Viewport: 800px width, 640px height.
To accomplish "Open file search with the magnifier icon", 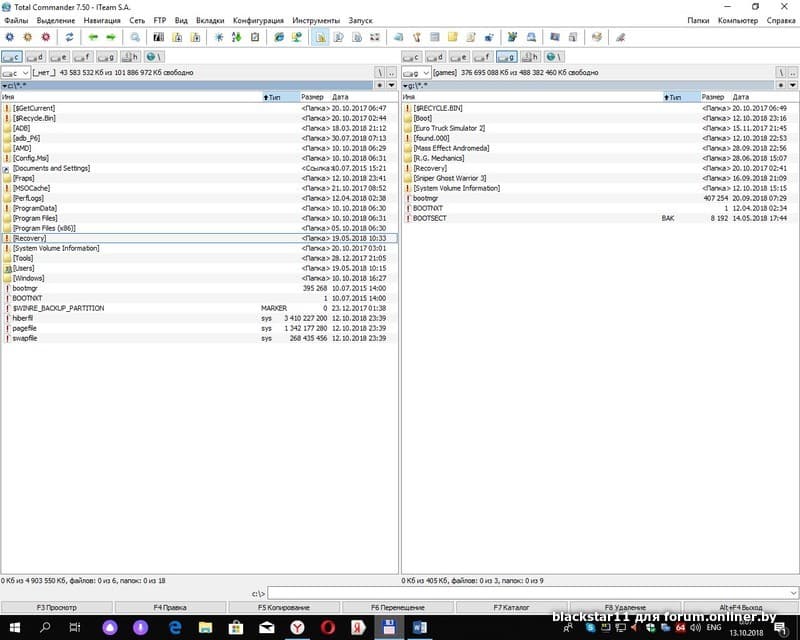I will (x=135, y=37).
